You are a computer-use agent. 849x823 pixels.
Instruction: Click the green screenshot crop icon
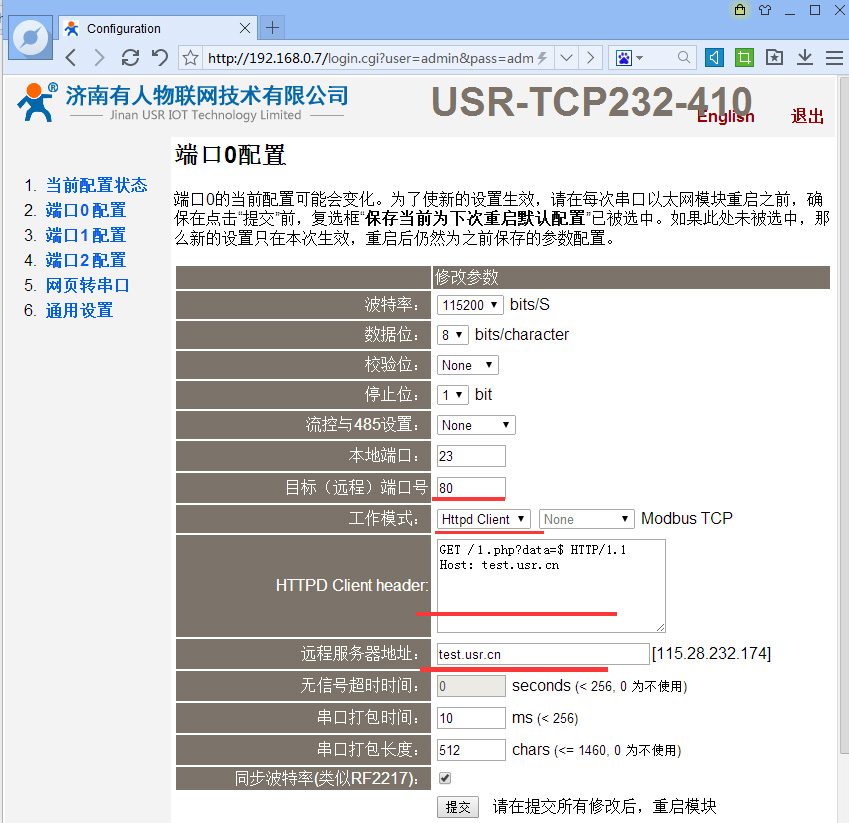pos(743,58)
